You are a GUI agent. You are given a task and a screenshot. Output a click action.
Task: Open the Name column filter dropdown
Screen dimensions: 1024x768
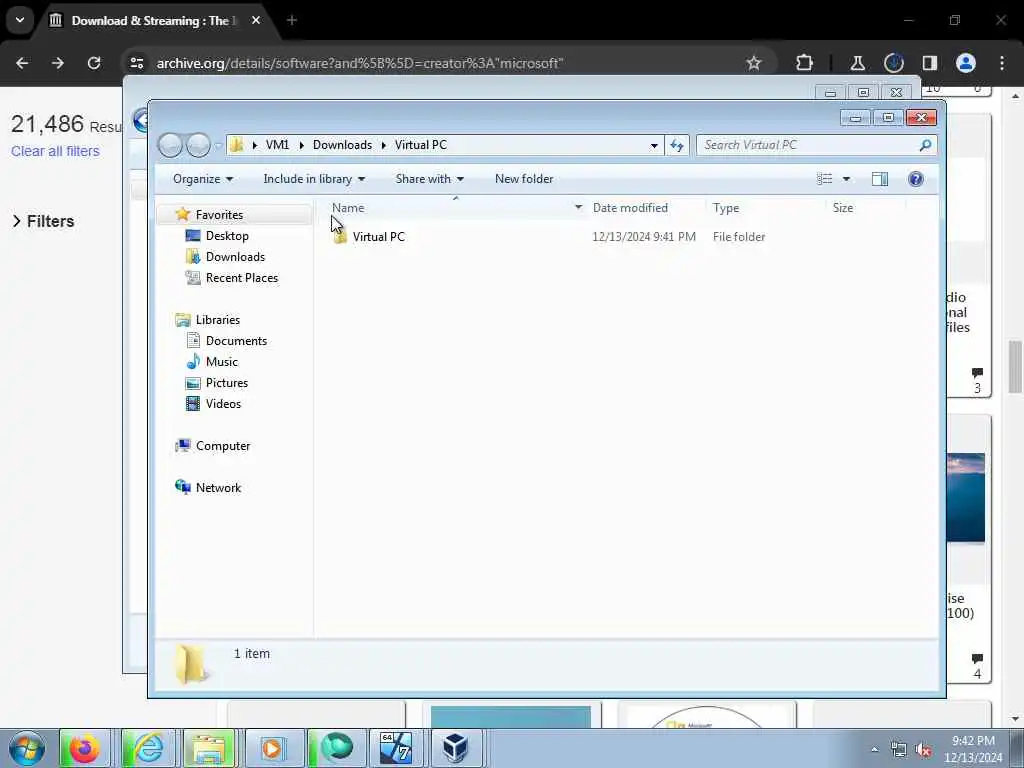pyautogui.click(x=578, y=207)
